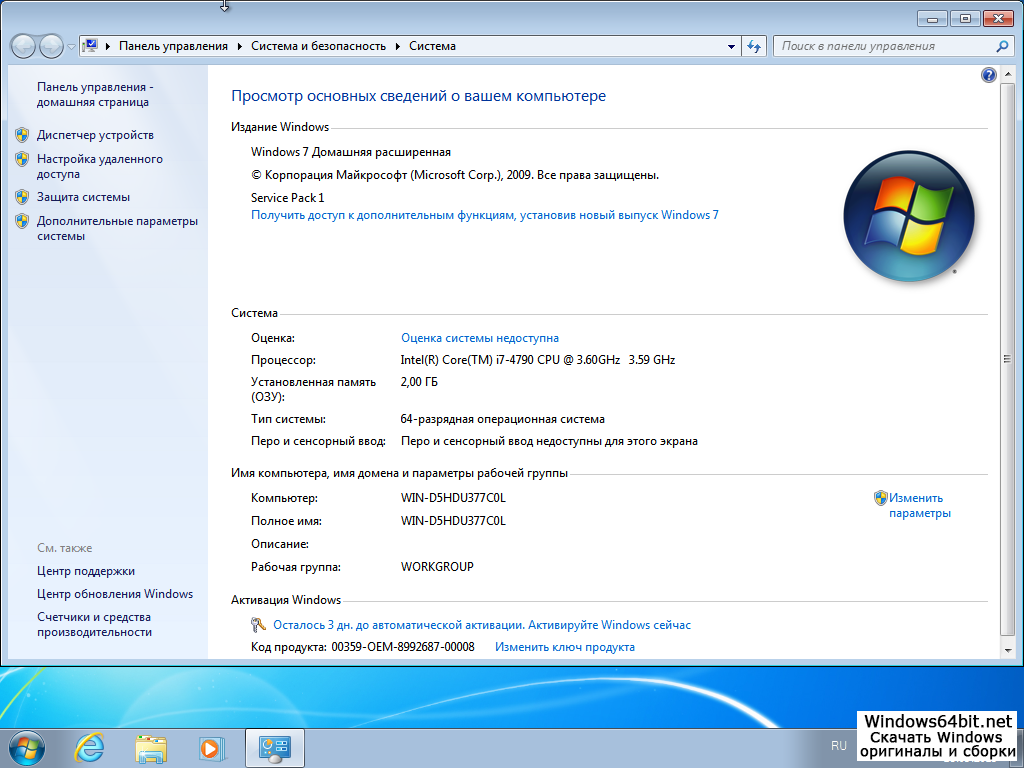The image size is (1024, 768).
Task: Click the vertical scrollbar thumb on right
Action: point(1006,358)
